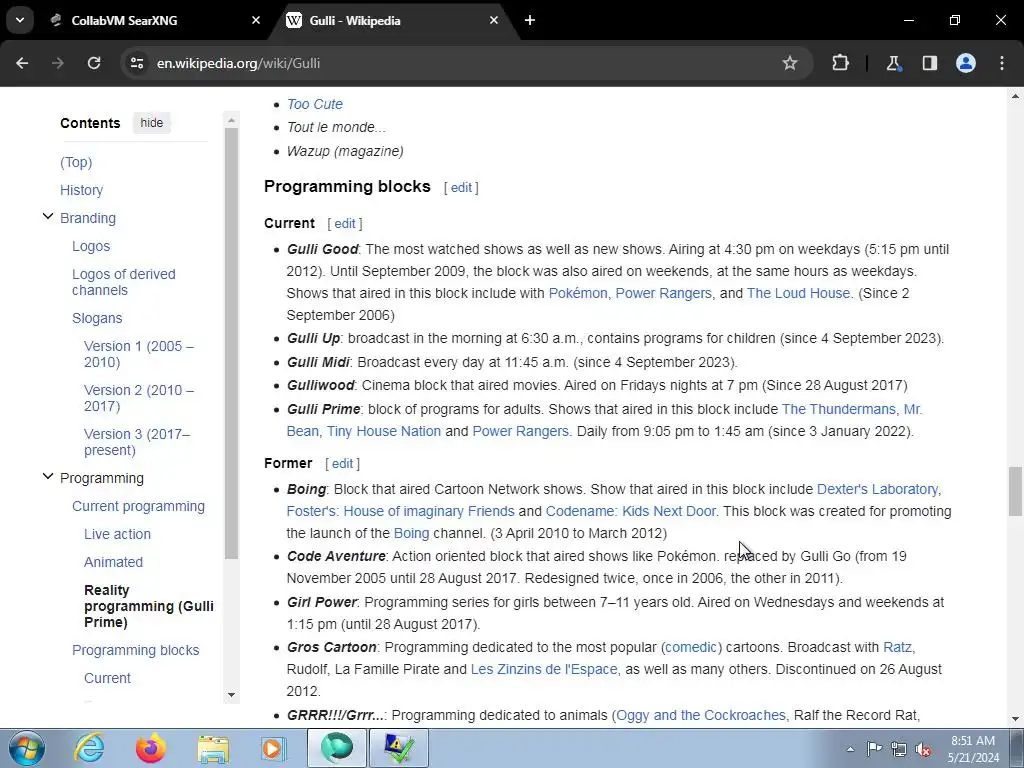
Task: Collapse the Branding section chevron
Action: (48, 216)
